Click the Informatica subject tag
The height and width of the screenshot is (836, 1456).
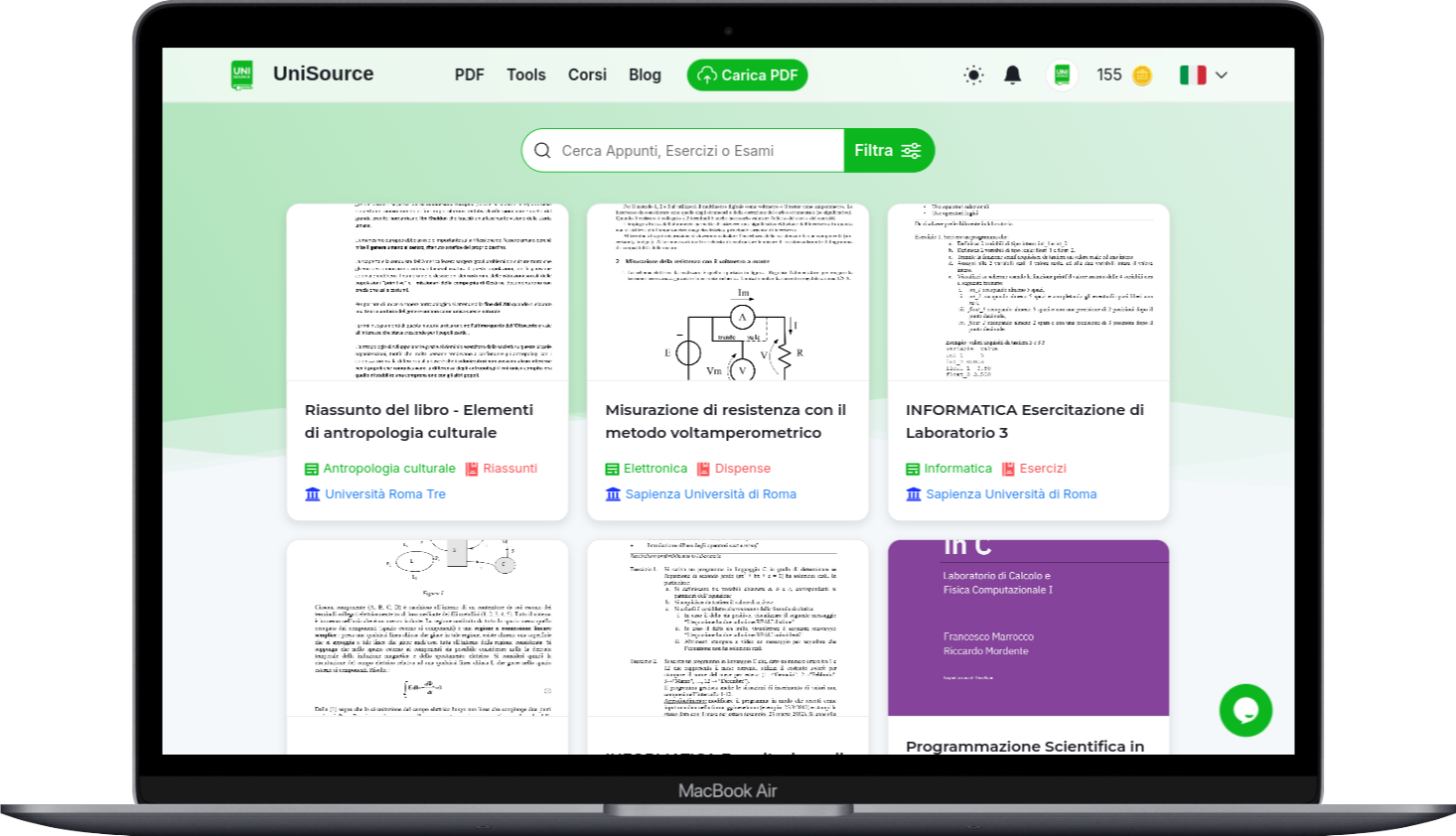tap(958, 469)
